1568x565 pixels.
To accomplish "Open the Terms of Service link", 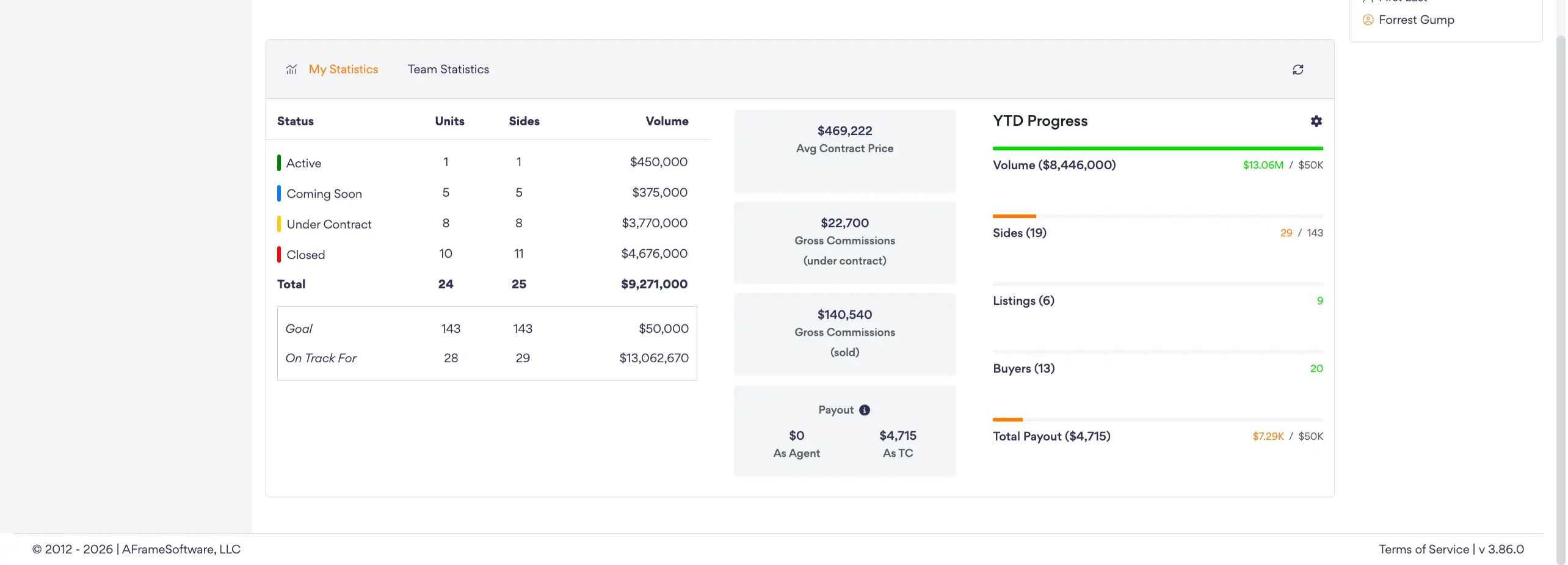I will [x=1423, y=549].
